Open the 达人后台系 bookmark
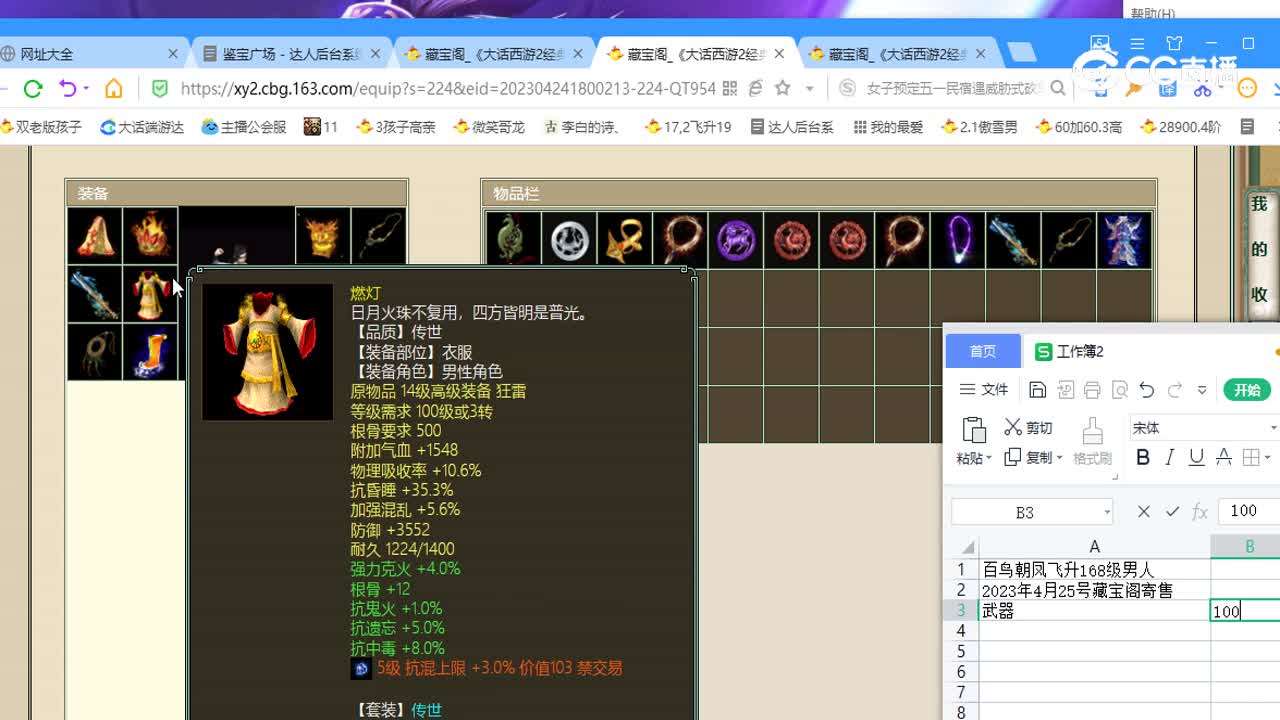This screenshot has width=1280, height=720. click(792, 127)
